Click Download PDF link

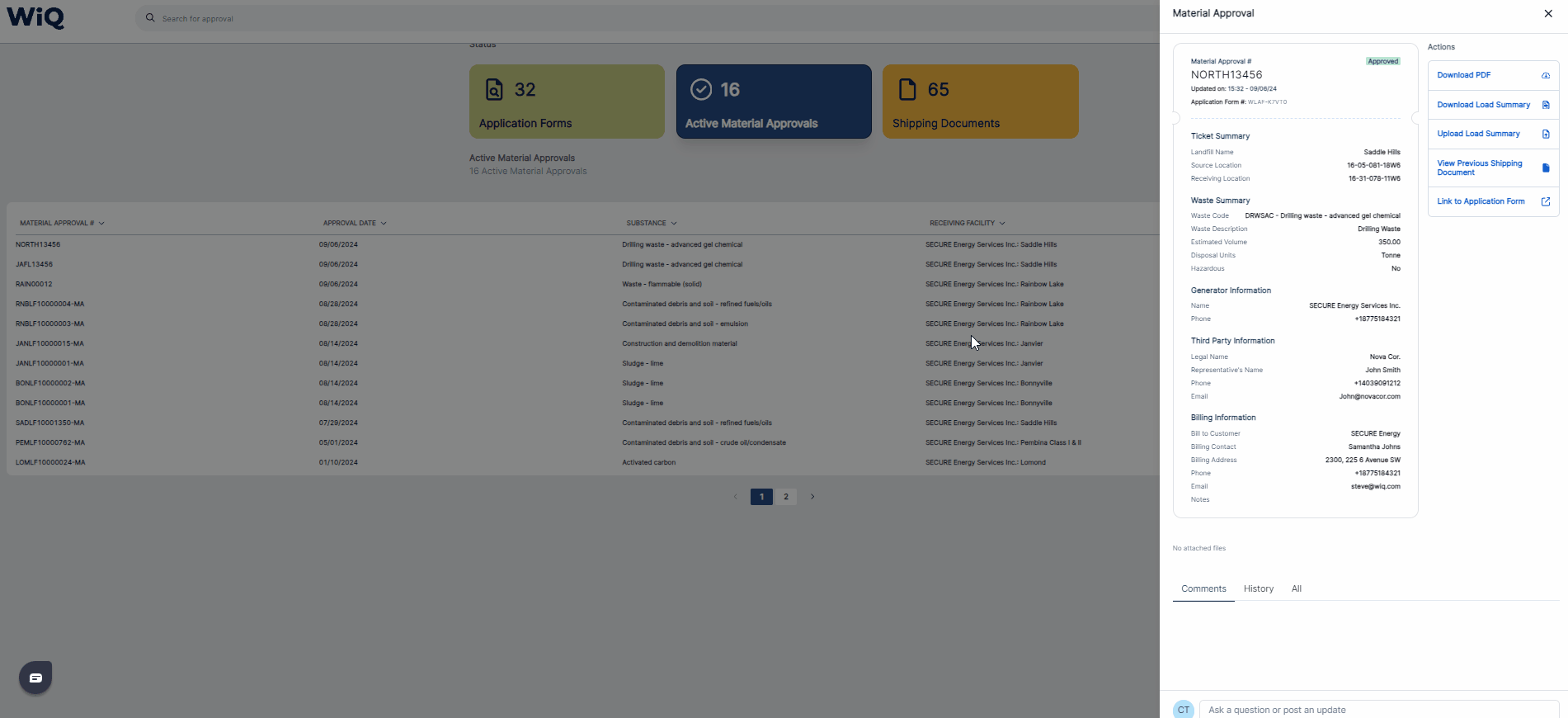tap(1464, 75)
